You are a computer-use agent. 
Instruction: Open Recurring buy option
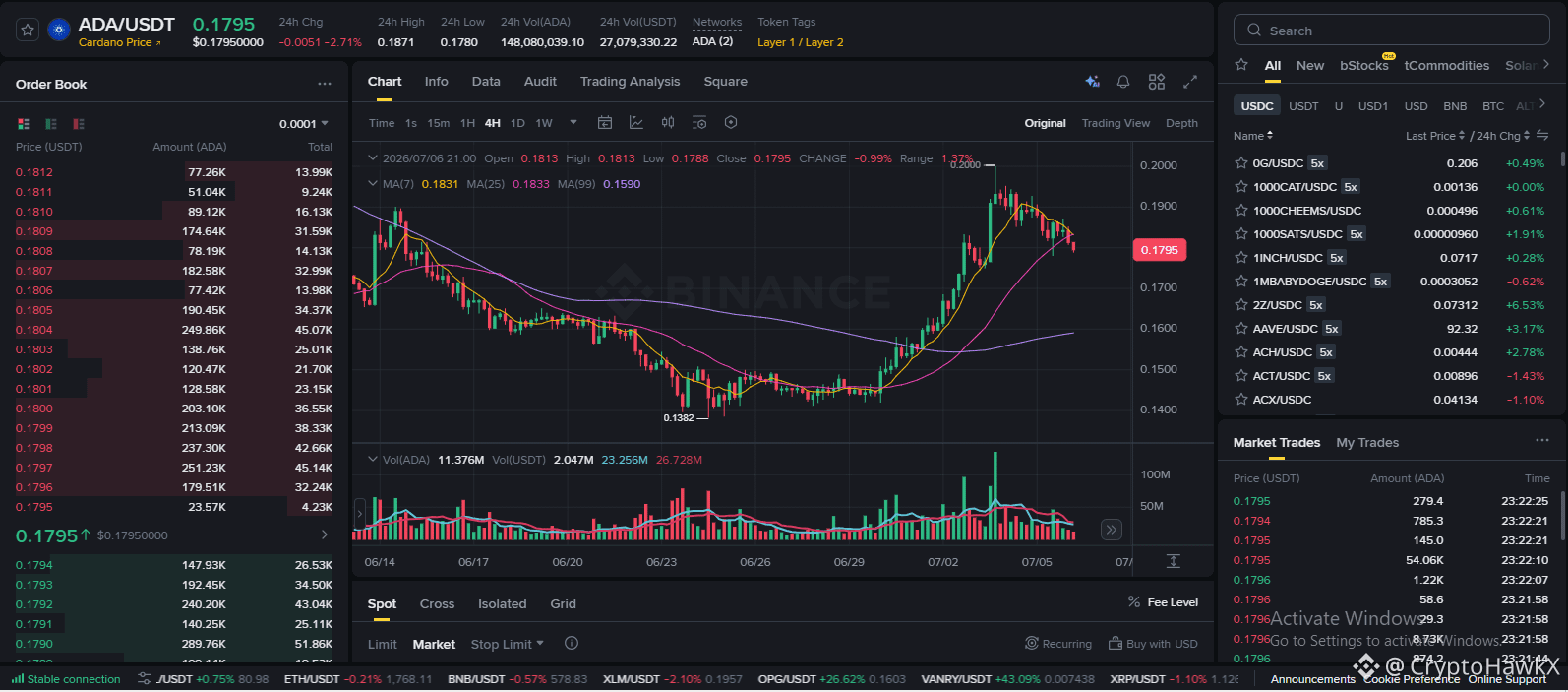click(1058, 644)
